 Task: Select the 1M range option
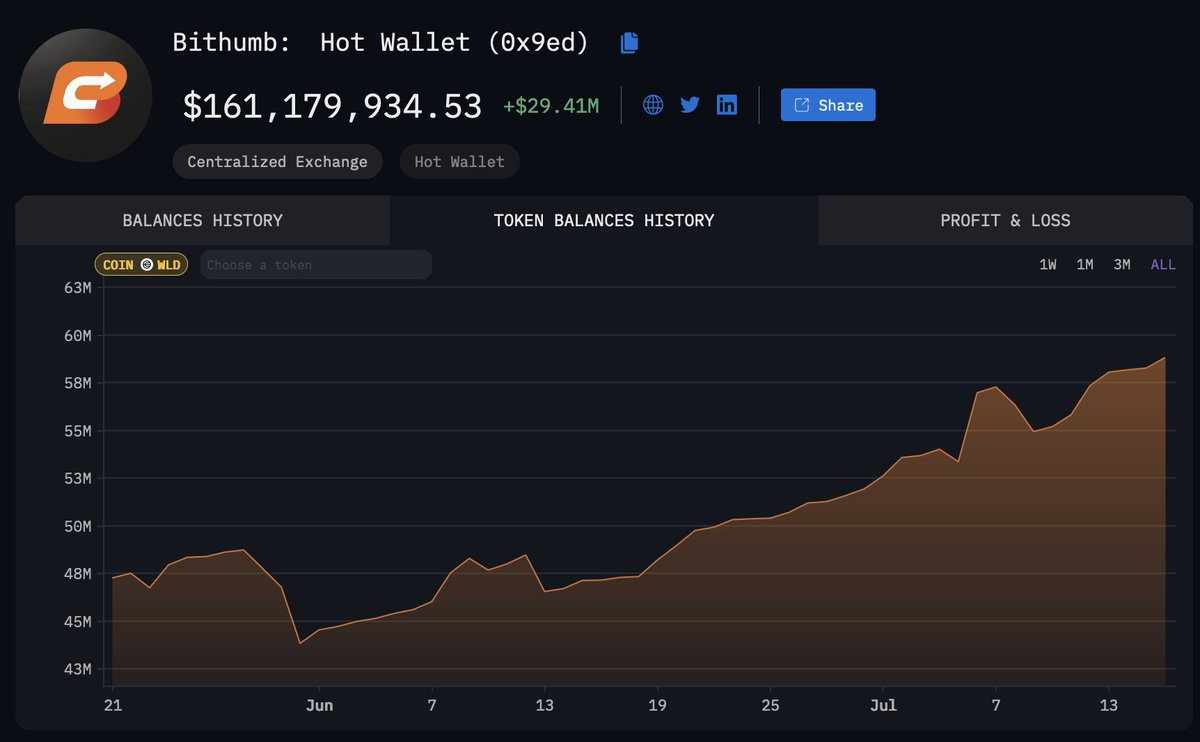point(1085,264)
